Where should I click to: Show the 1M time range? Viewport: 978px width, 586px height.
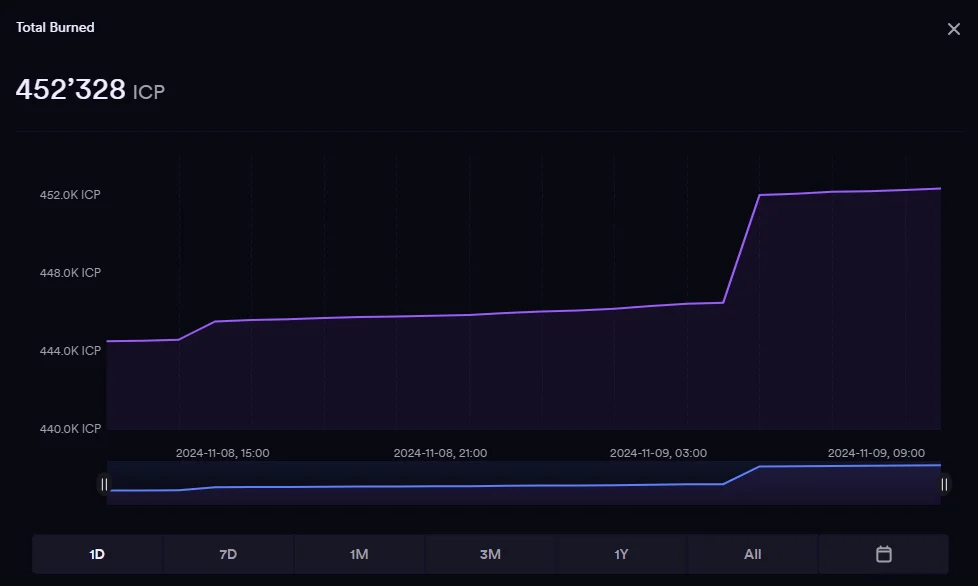(x=359, y=554)
